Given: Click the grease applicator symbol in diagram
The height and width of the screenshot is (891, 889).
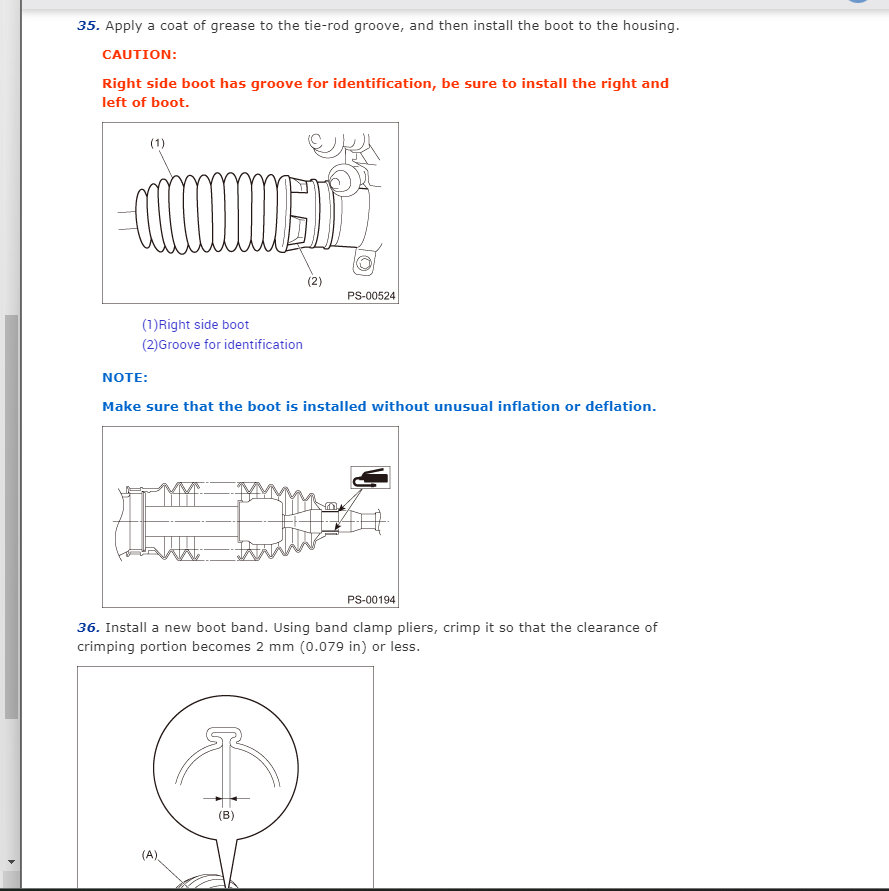Looking at the screenshot, I should click(371, 477).
